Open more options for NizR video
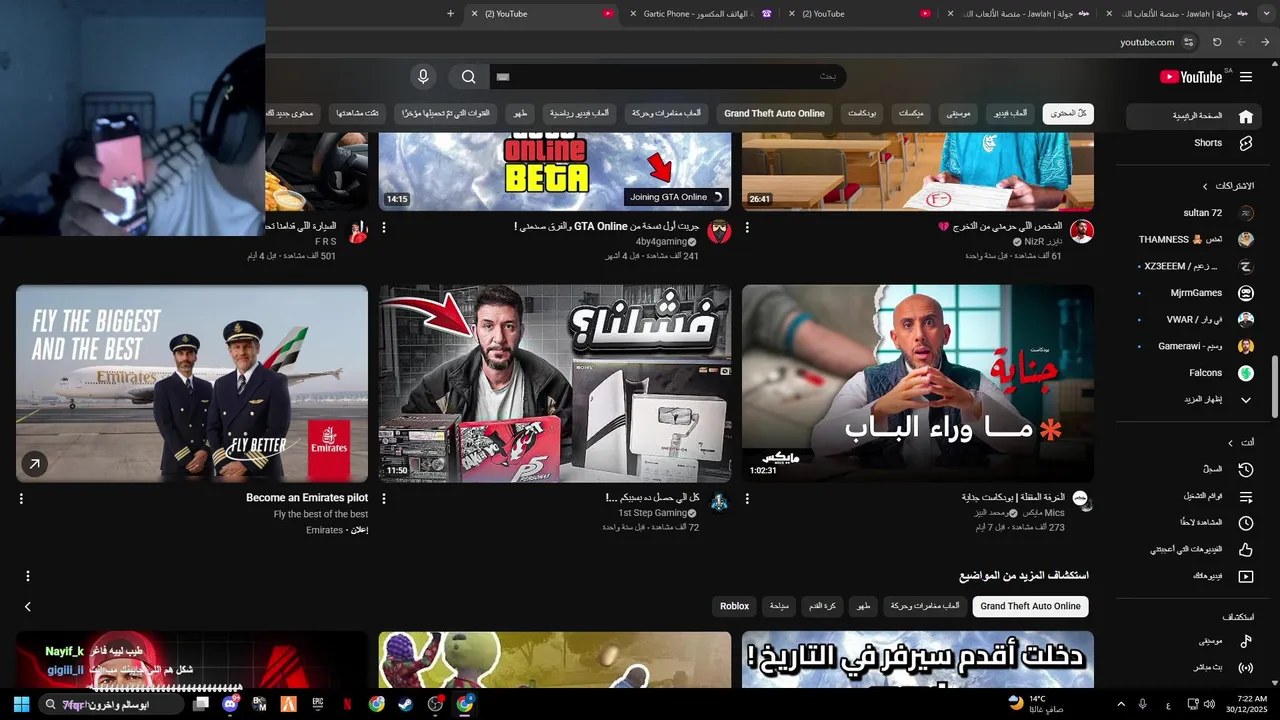The image size is (1280, 720). click(x=747, y=228)
